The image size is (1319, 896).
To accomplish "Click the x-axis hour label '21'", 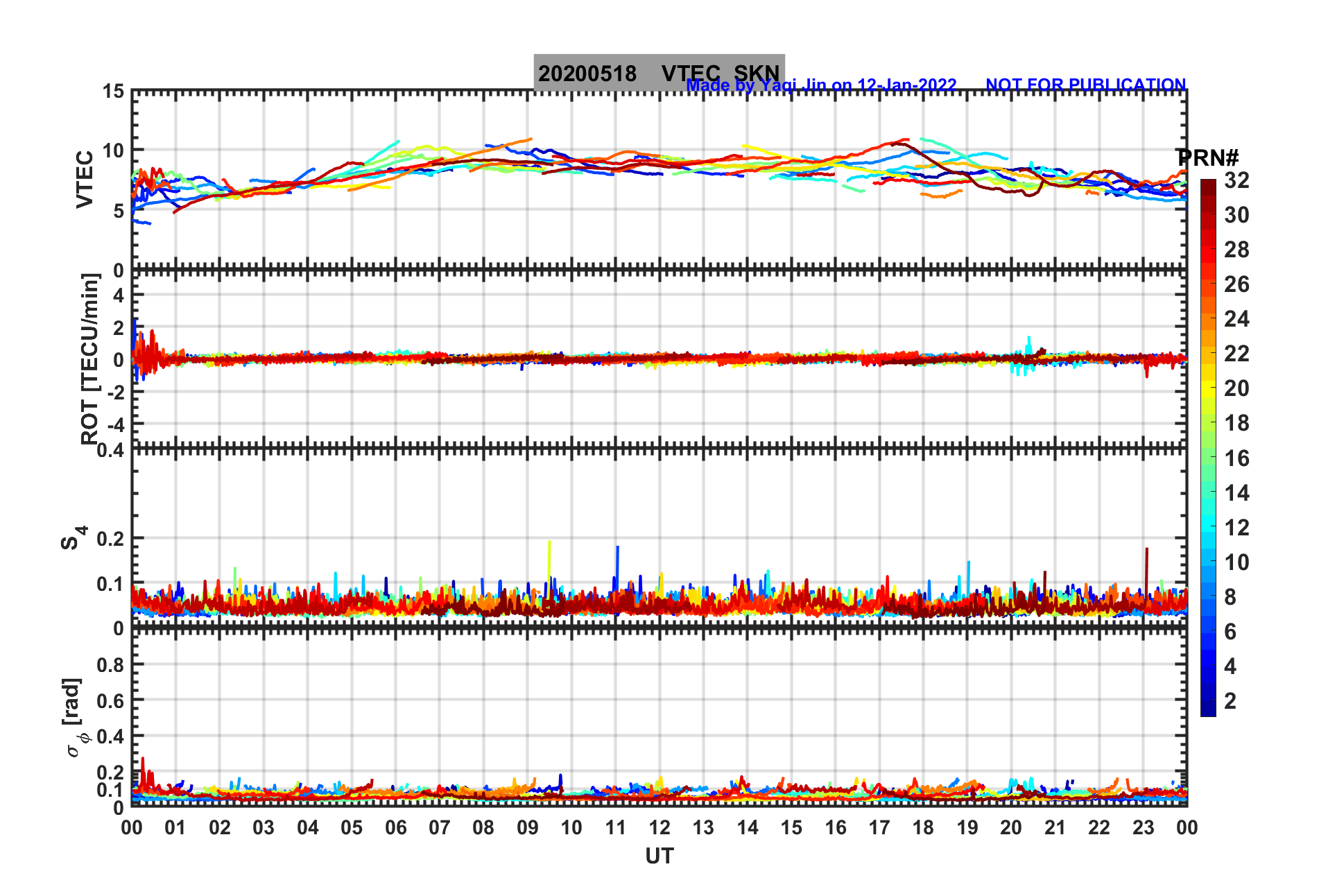I will [x=1055, y=827].
